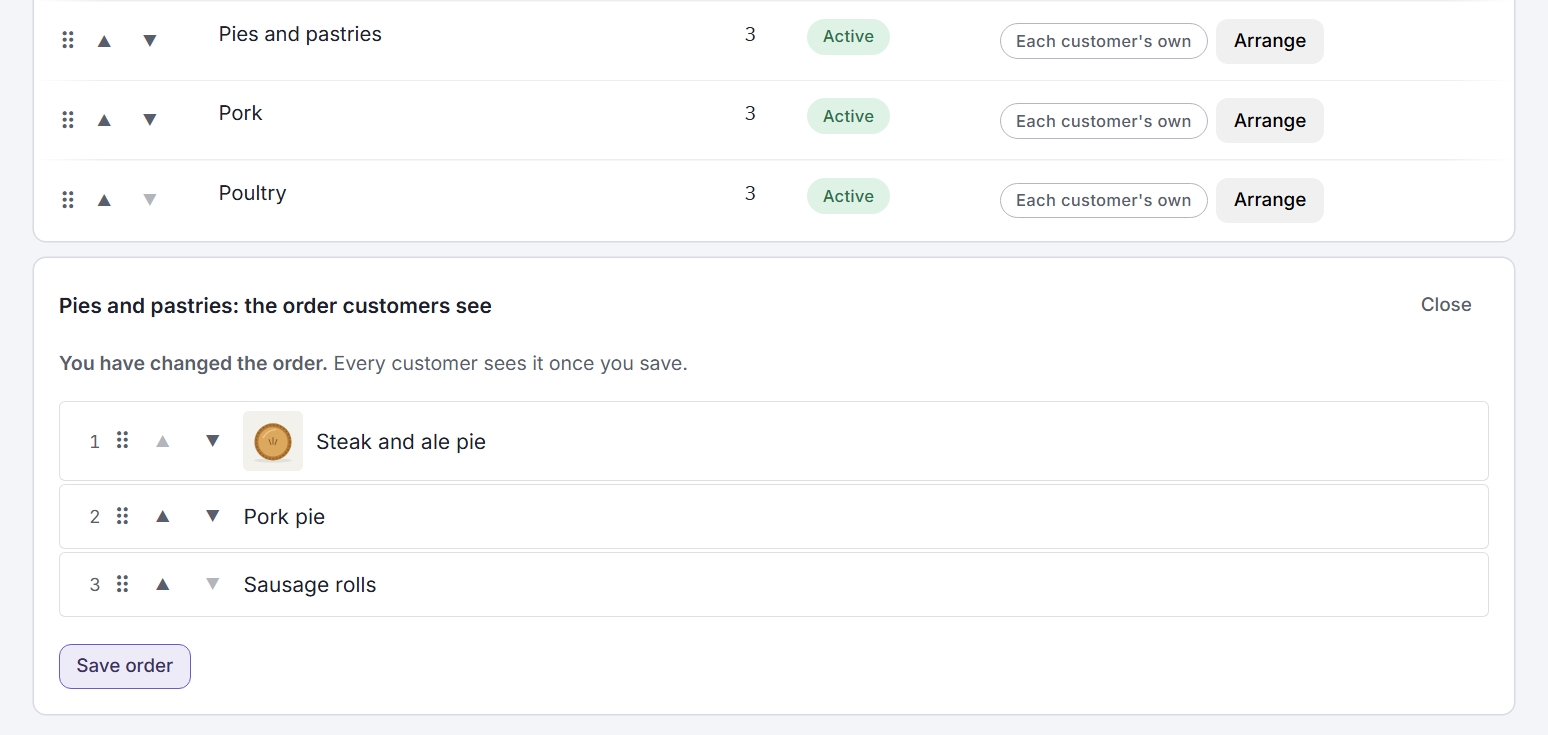Grab the drag handle for Poultry category
The image size is (1548, 735).
[68, 200]
